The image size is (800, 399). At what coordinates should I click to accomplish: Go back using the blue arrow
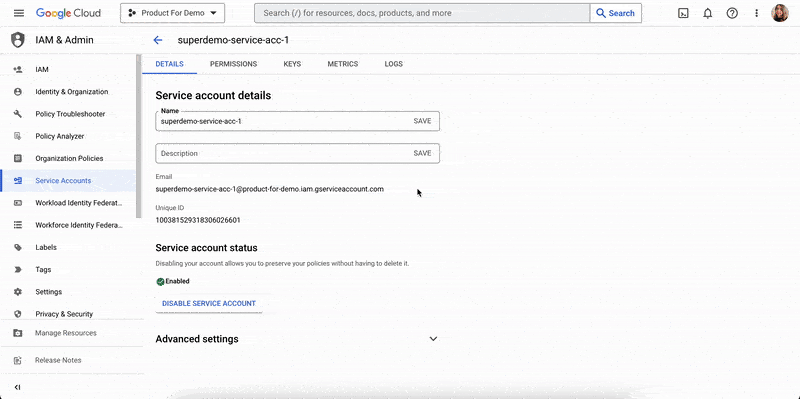[x=158, y=40]
